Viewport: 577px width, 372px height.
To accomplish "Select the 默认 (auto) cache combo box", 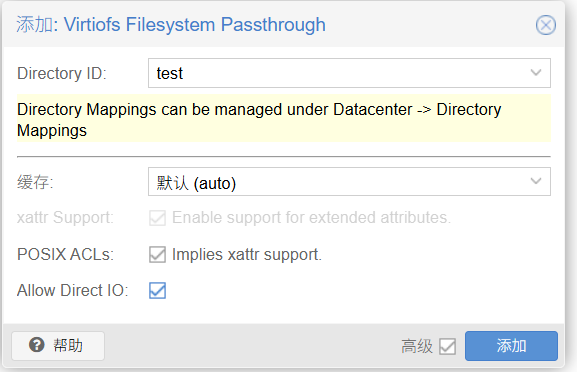I will coord(349,181).
